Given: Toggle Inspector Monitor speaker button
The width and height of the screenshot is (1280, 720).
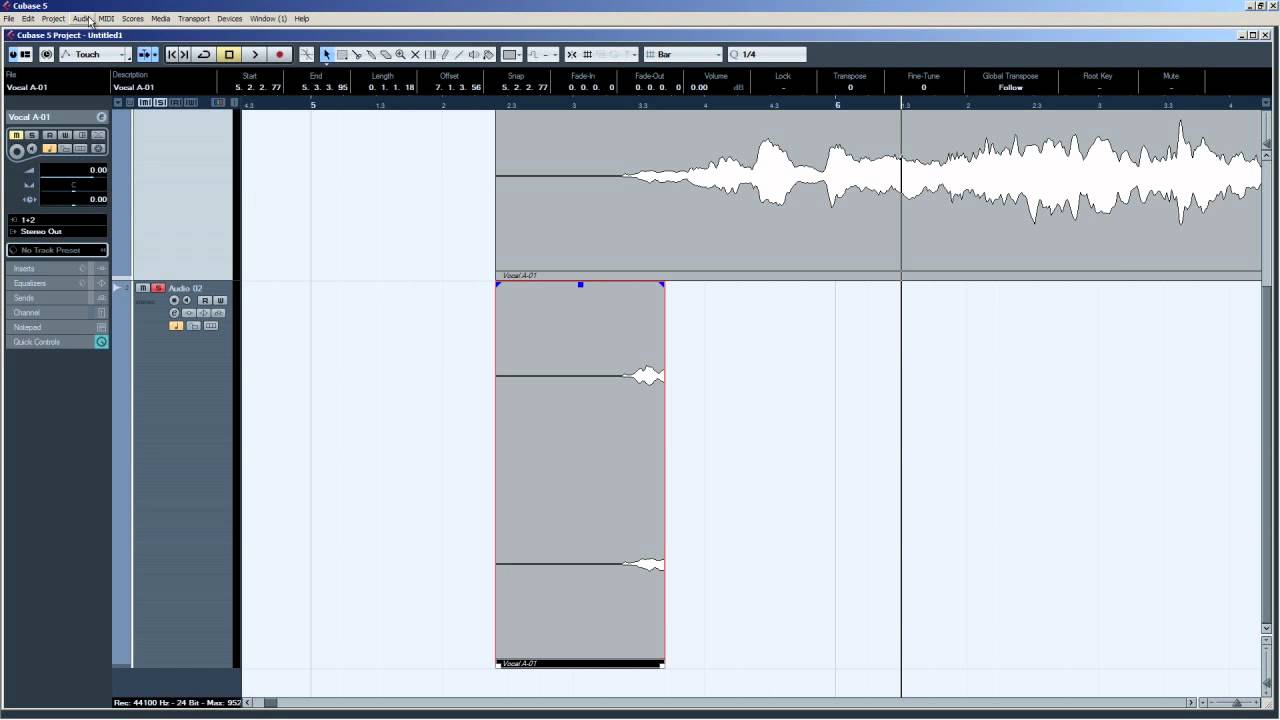Looking at the screenshot, I should pos(32,148).
